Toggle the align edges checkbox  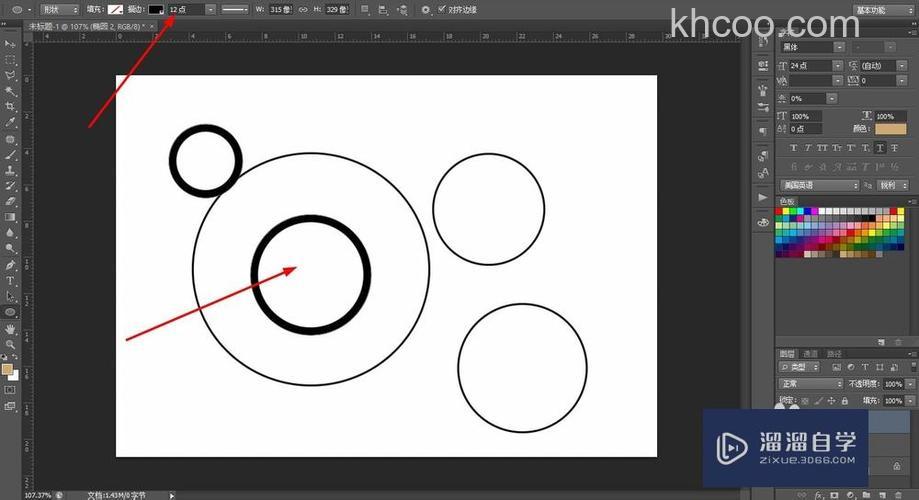point(442,9)
